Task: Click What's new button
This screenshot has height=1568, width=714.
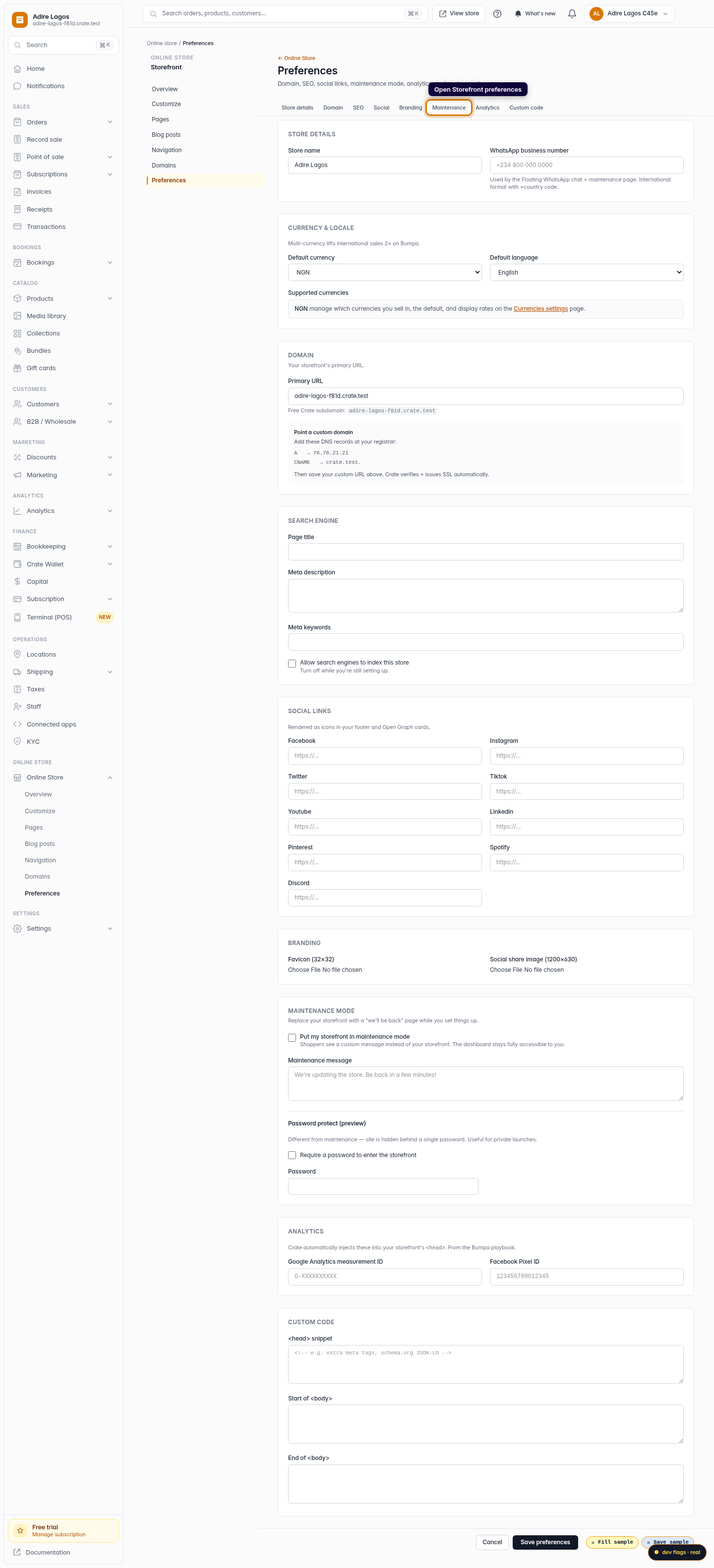Action: click(x=535, y=13)
